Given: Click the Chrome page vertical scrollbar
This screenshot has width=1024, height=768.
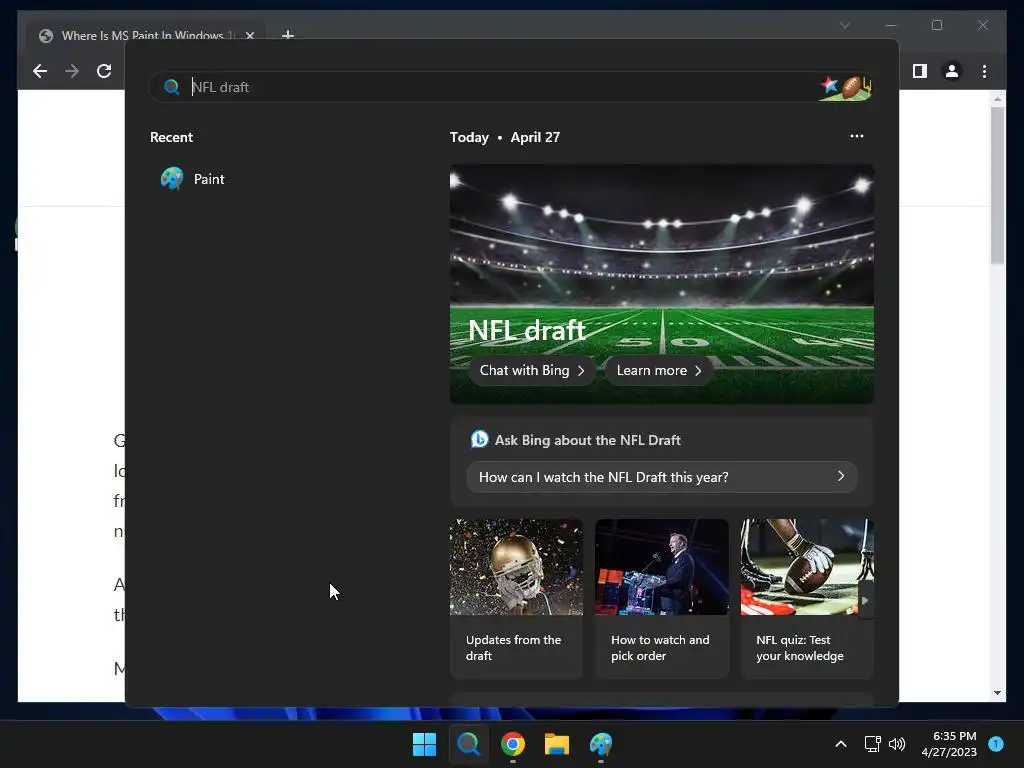Looking at the screenshot, I should coord(997,185).
